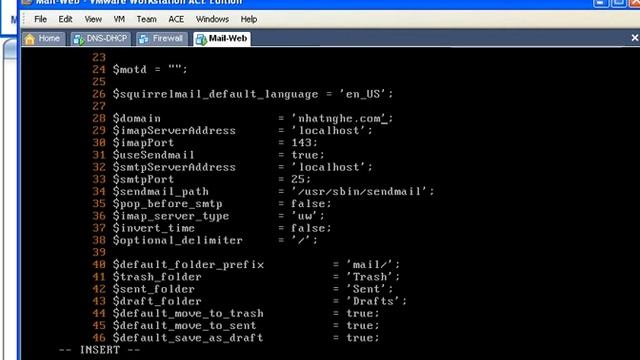Click the 'nhatnghe.com' value
The height and width of the screenshot is (360, 640).
(339, 118)
